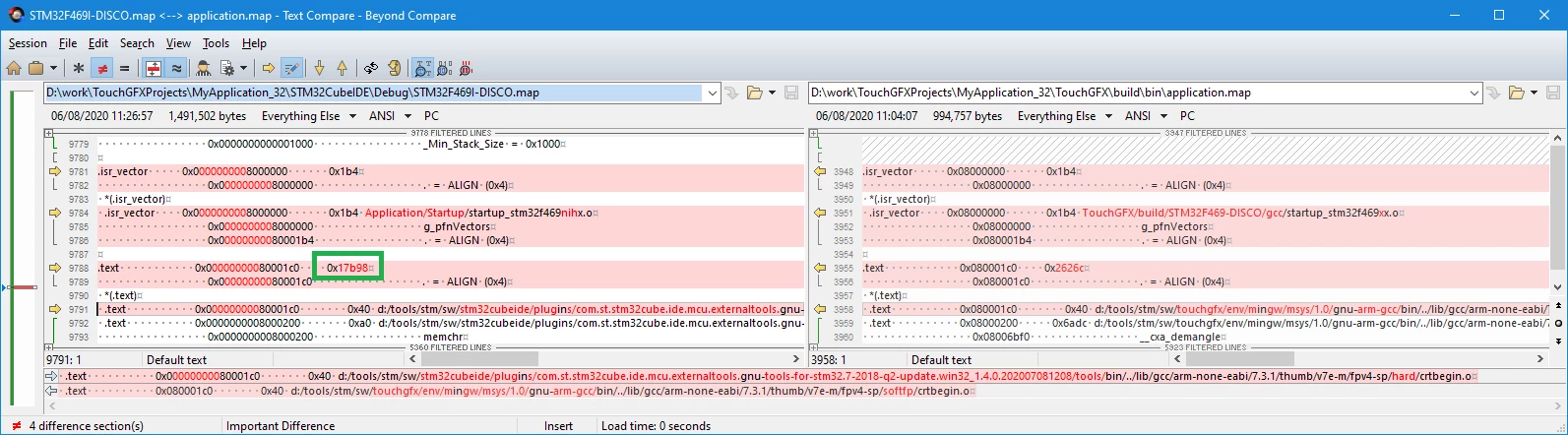1568x435 pixels.
Task: Click left path field STM32F469I-DISCO.map
Action: point(375,93)
